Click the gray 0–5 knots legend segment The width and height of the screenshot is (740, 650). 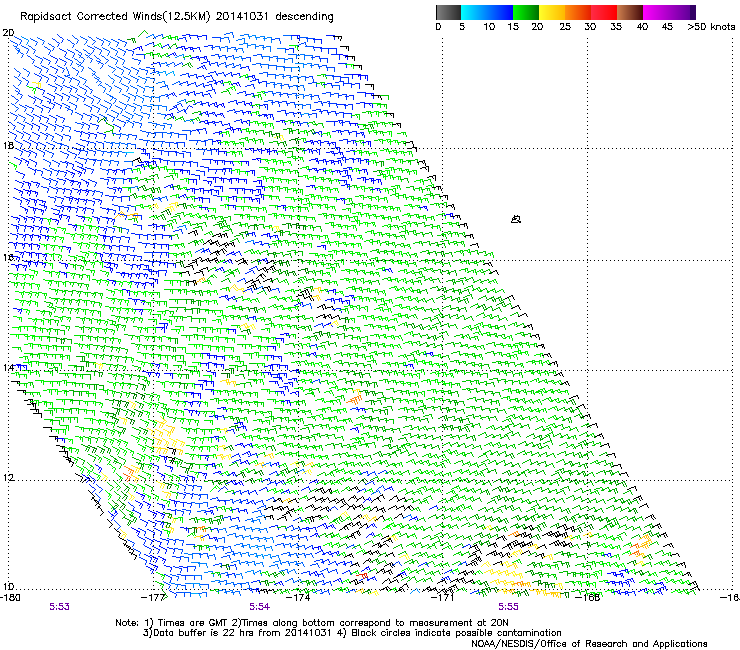(448, 12)
